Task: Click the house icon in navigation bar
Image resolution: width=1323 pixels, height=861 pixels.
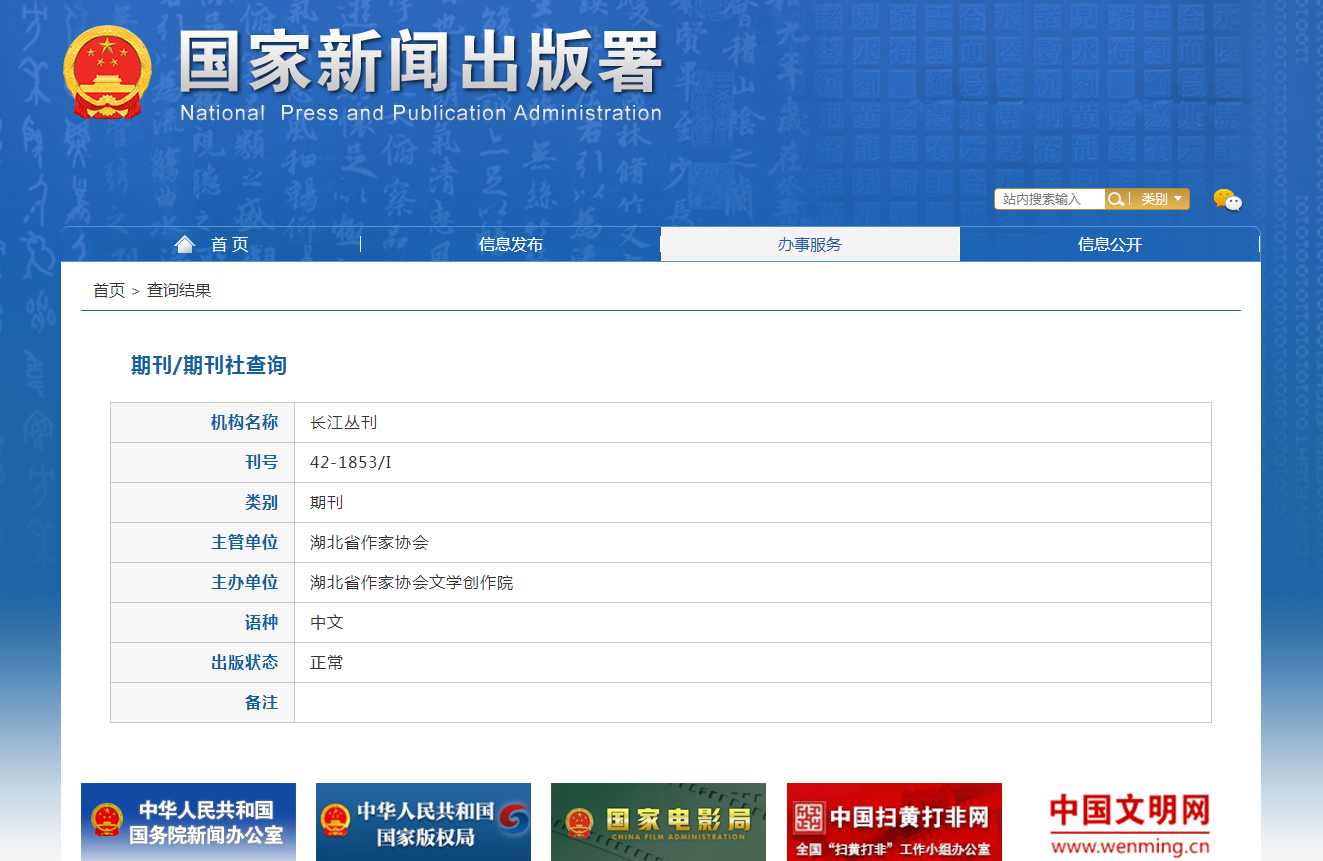Action: [184, 245]
